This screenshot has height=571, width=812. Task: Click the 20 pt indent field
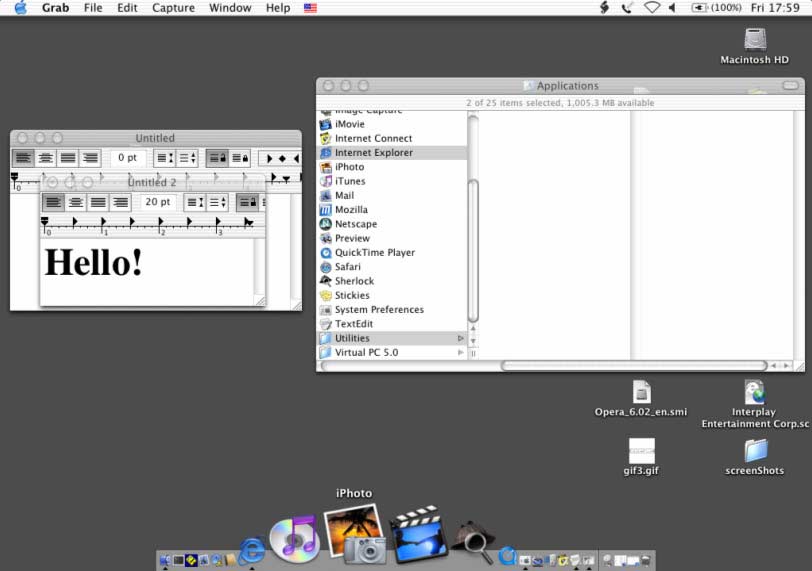click(x=157, y=202)
